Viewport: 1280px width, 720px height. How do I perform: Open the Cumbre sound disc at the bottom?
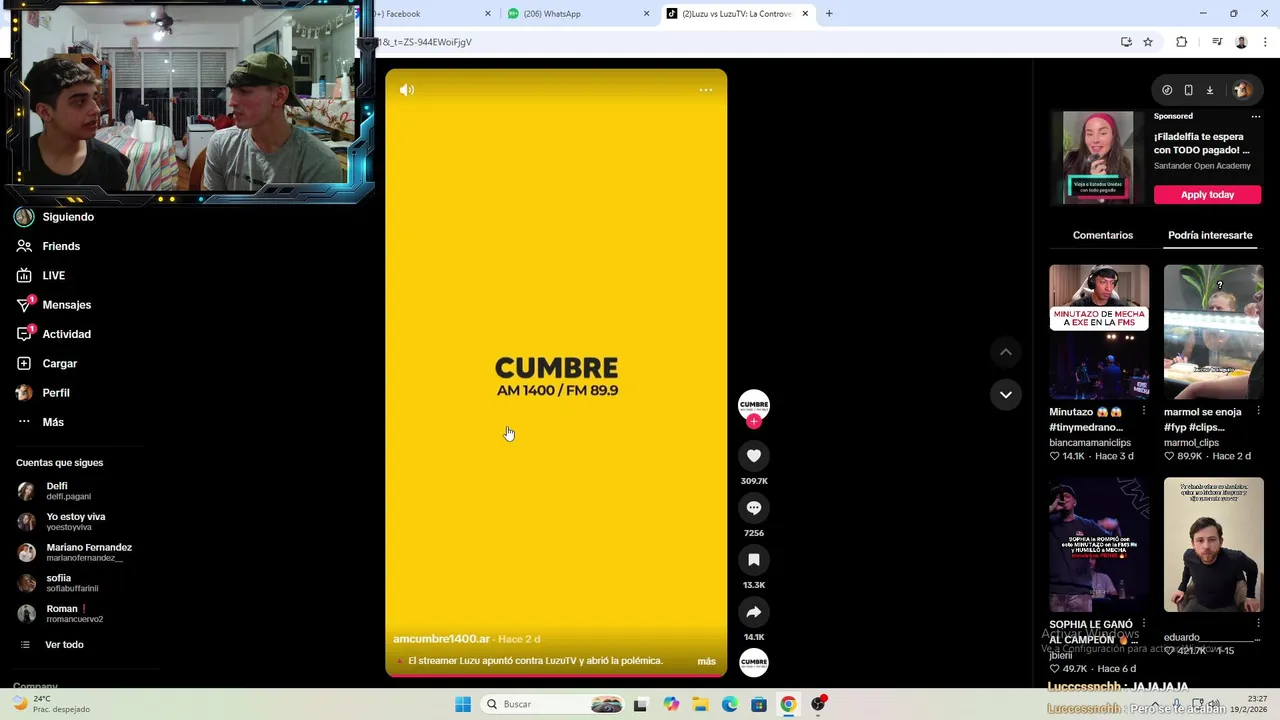[x=754, y=662]
